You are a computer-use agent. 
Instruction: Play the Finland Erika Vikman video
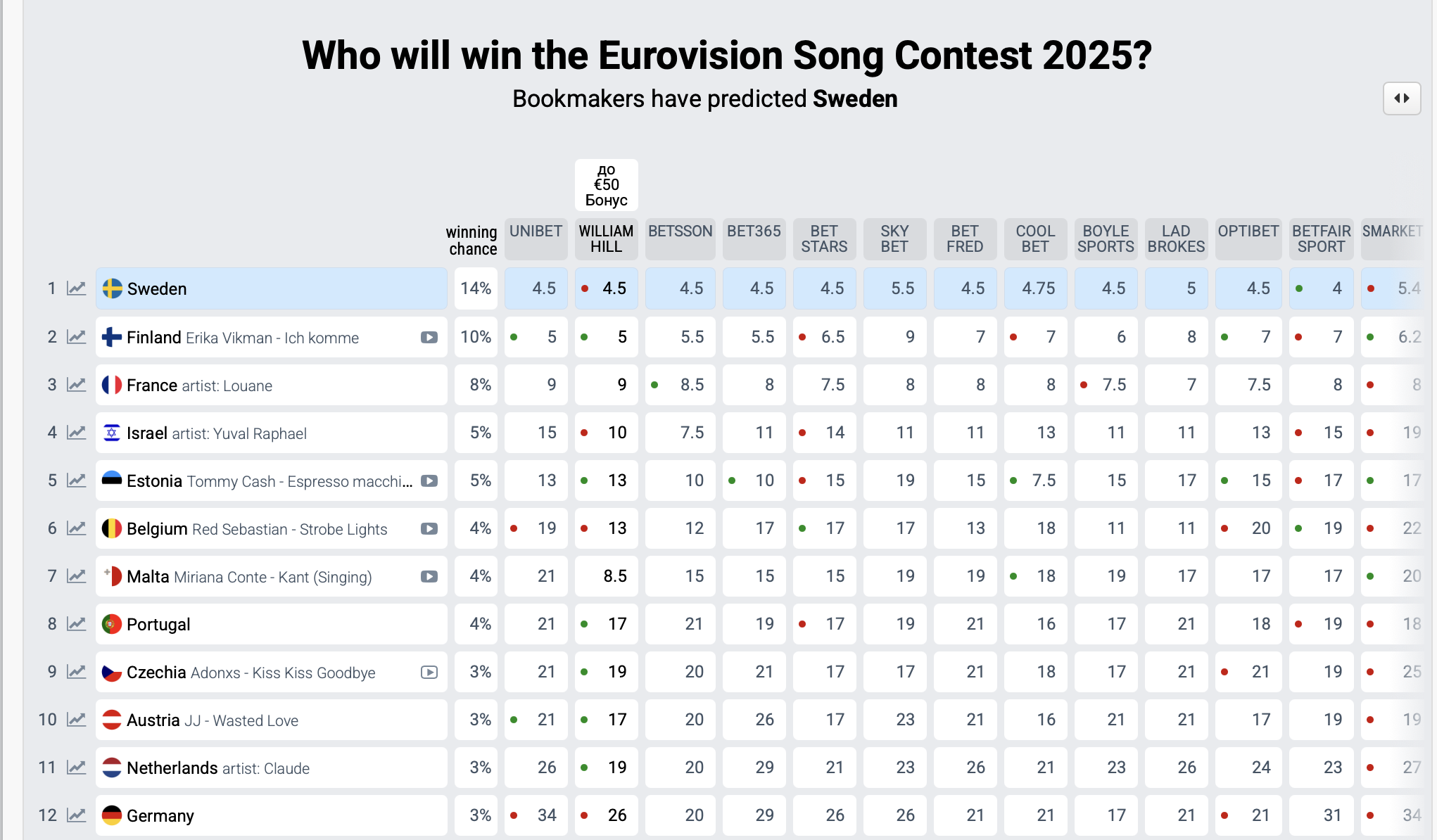pos(429,338)
